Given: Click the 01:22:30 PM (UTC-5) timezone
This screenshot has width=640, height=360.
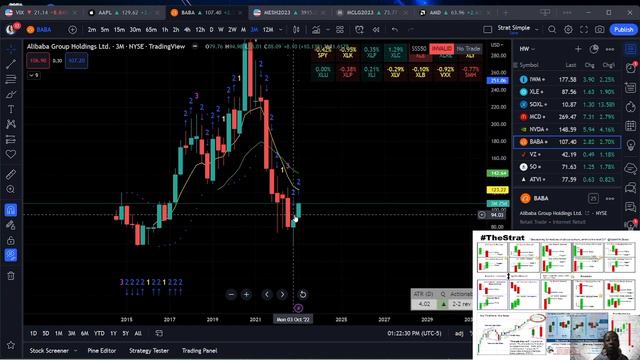Looking at the screenshot, I should point(414,333).
